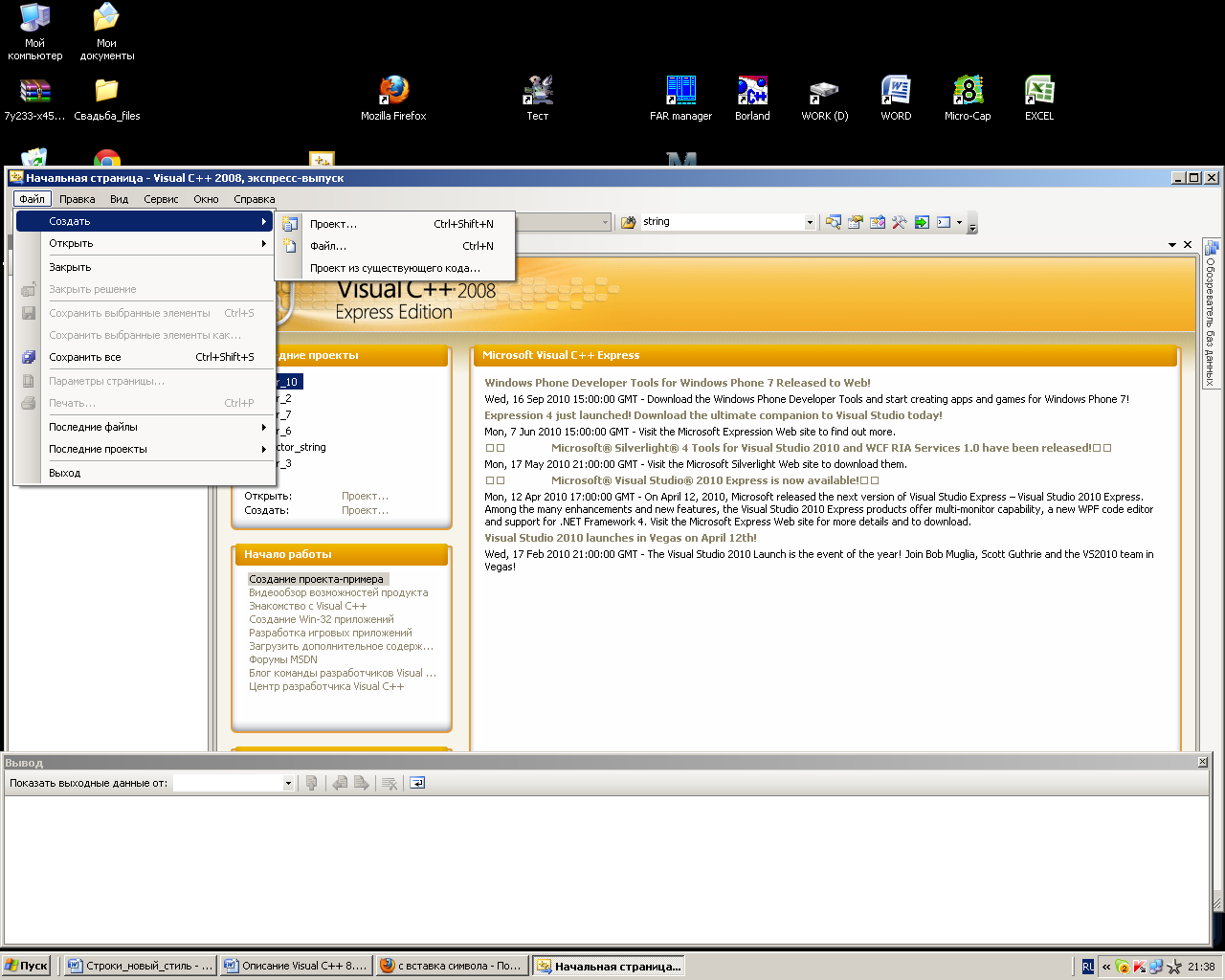Viewport: 1225px width, 980px height.
Task: Click Сохранить все menu entry
Action: [145, 357]
